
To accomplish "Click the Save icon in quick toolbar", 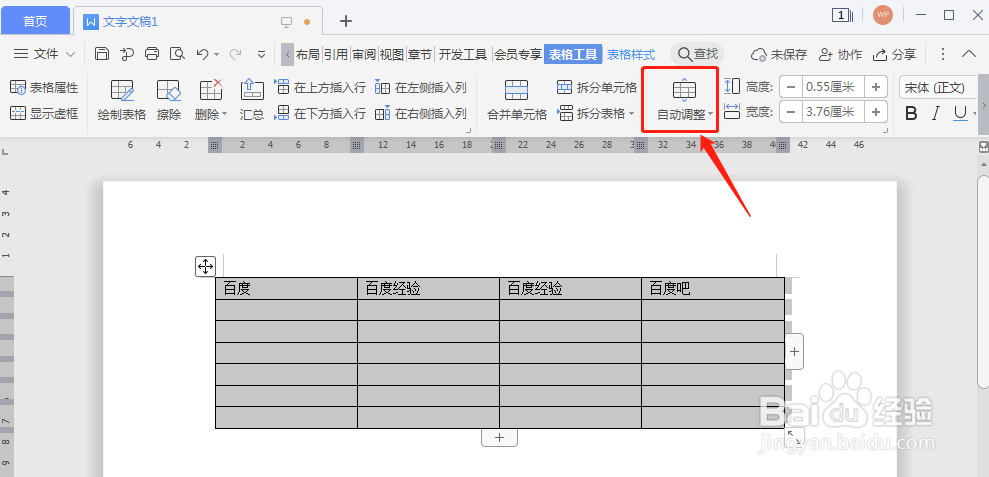I will pyautogui.click(x=102, y=54).
